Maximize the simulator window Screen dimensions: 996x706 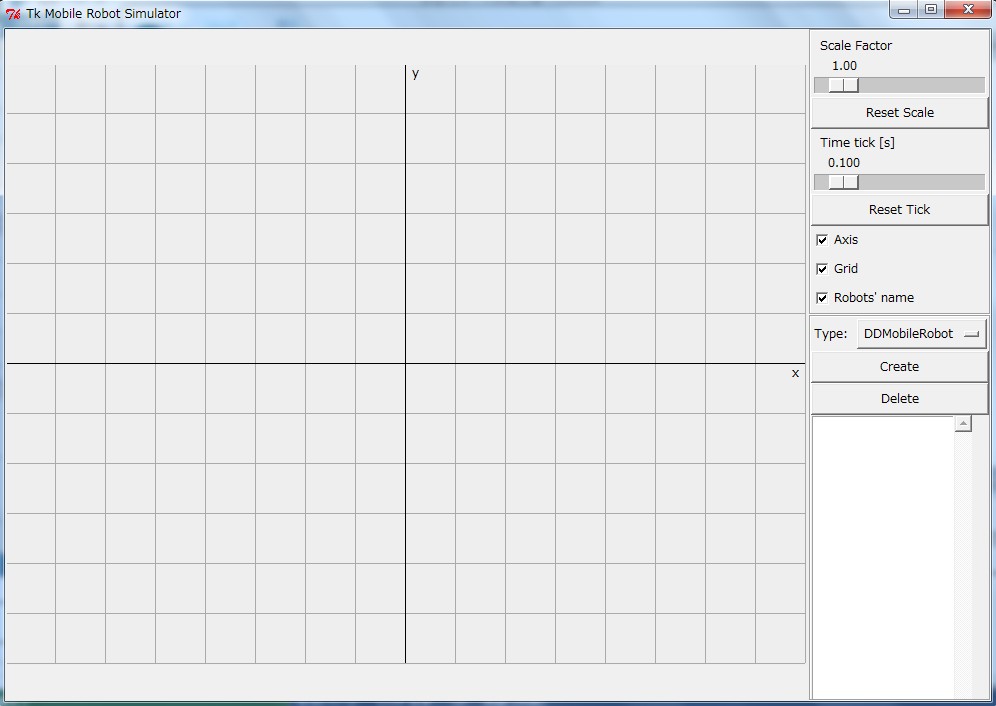931,10
